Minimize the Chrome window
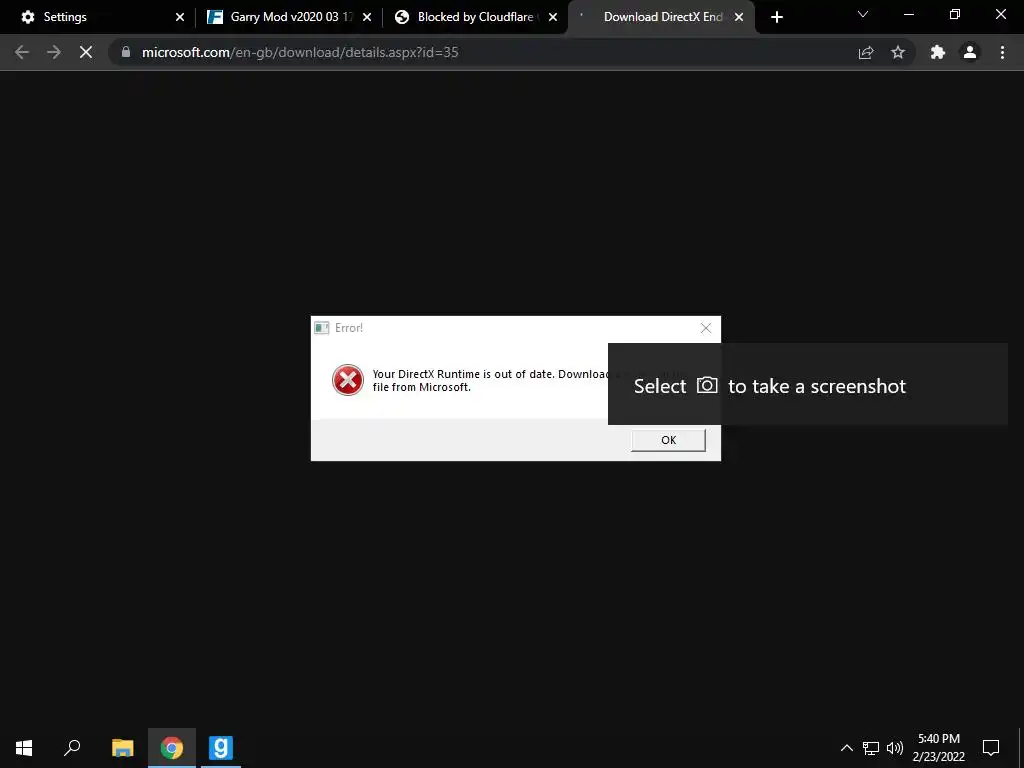Viewport: 1024px width, 768px height. click(x=908, y=14)
